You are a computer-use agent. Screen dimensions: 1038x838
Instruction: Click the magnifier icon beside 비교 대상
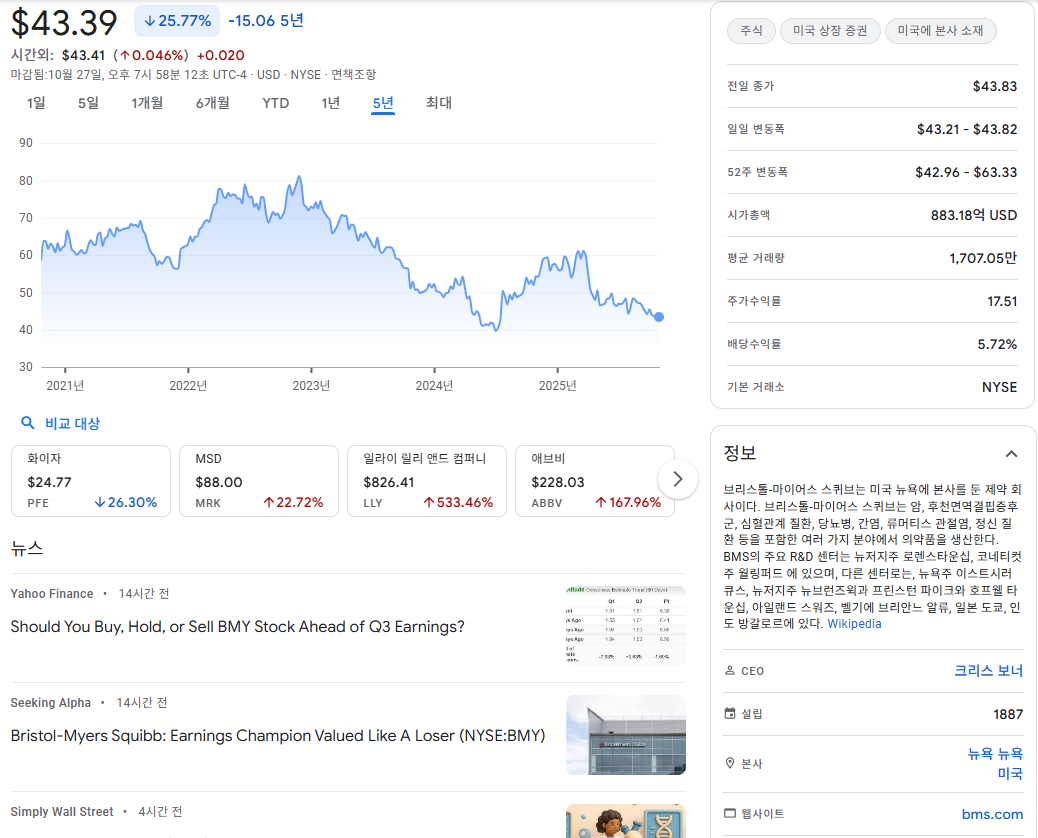tap(27, 423)
